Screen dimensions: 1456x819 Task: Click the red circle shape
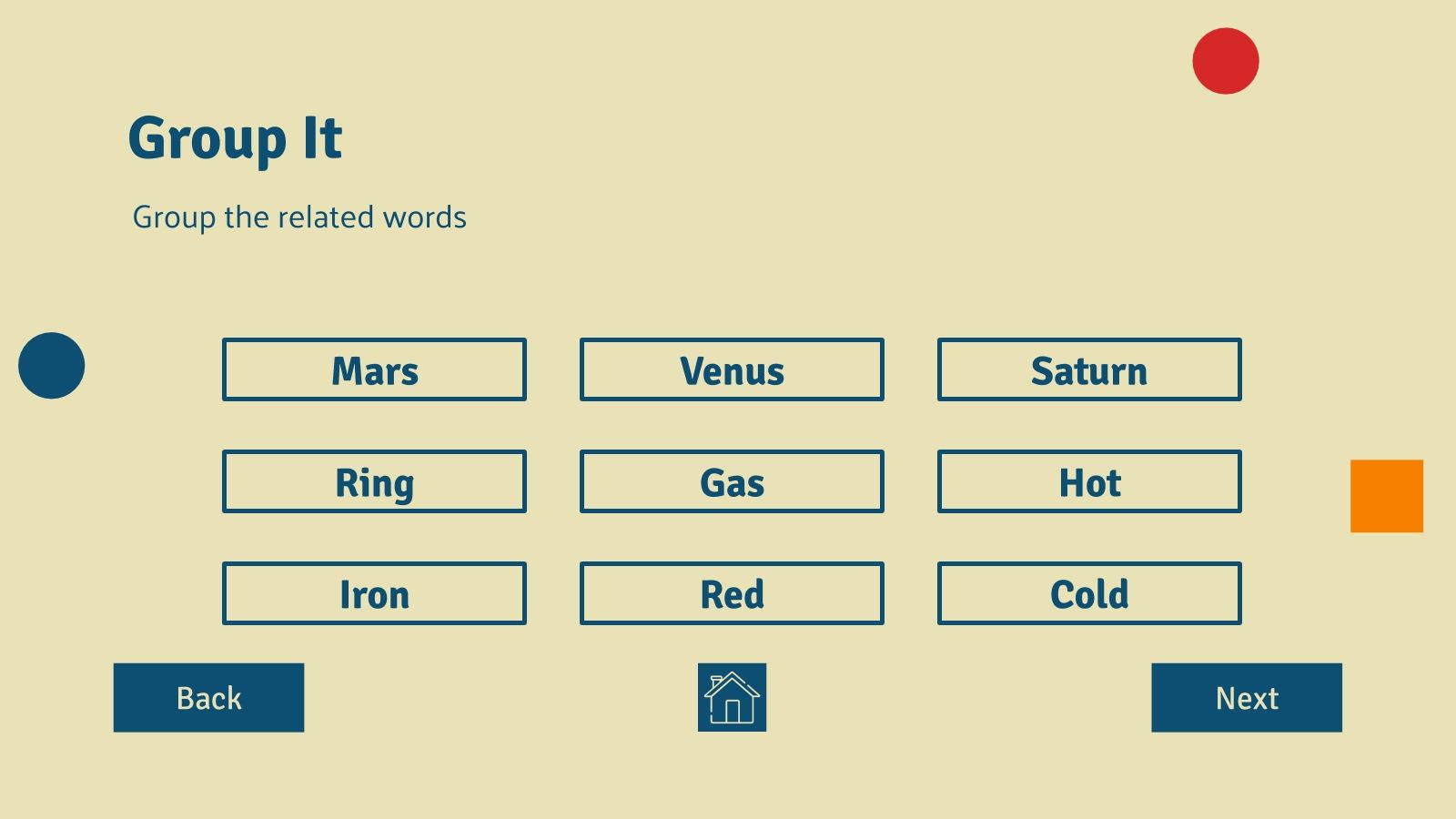(1226, 61)
